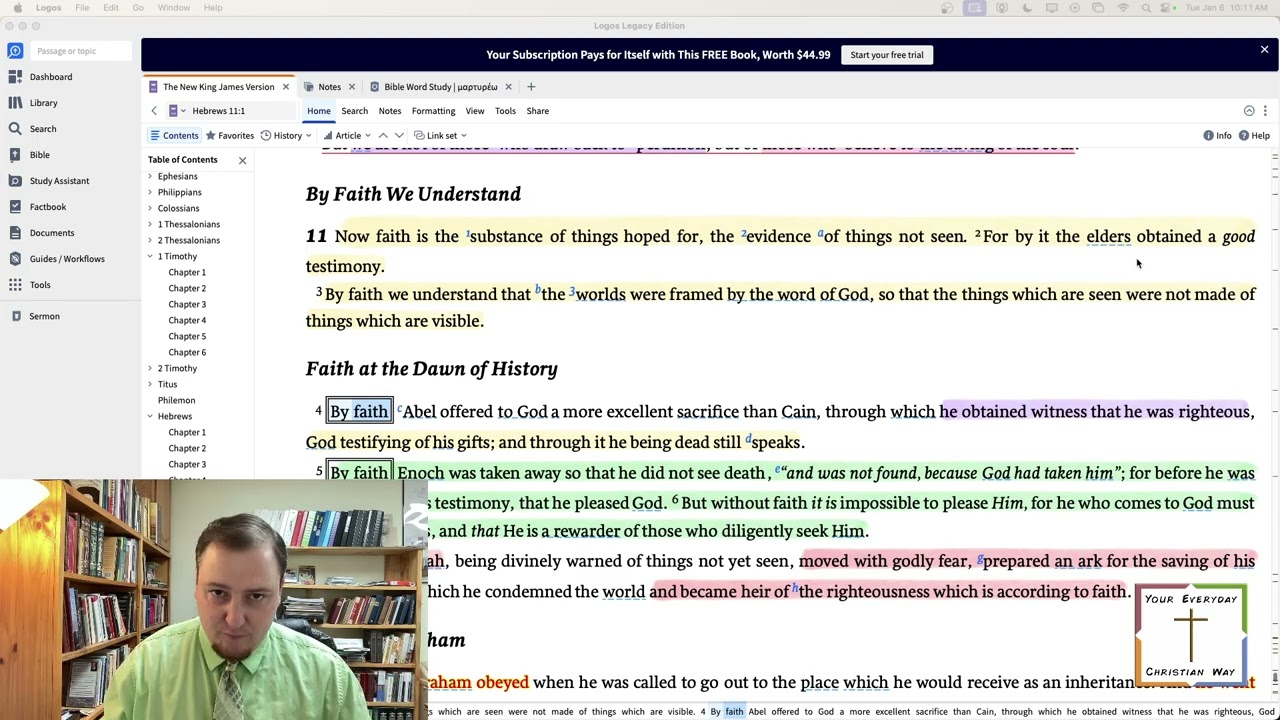Collapse Hebrews in the contents tree
The image size is (1280, 720).
(150, 416)
